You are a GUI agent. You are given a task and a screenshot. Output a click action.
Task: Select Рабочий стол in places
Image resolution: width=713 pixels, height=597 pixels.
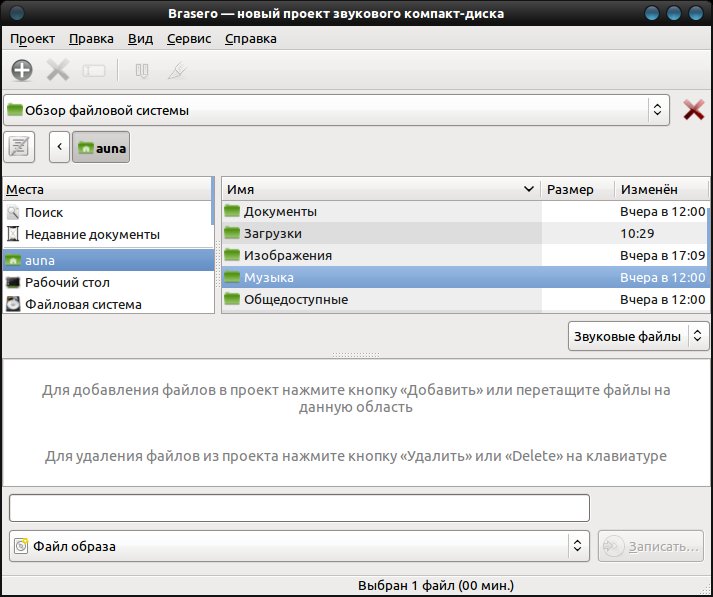pyautogui.click(x=108, y=282)
